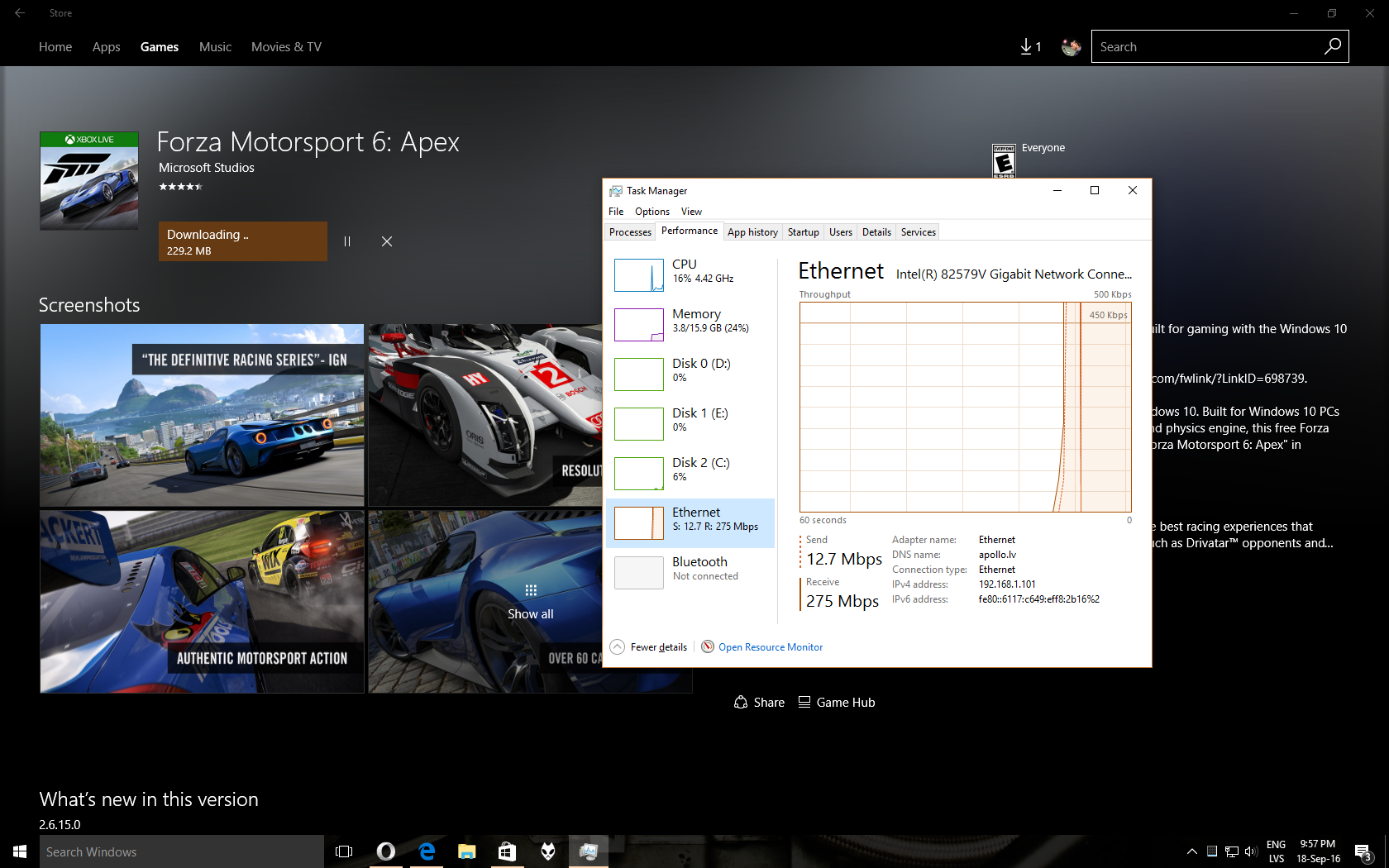Switch to the Store Apps tab

pos(106,47)
